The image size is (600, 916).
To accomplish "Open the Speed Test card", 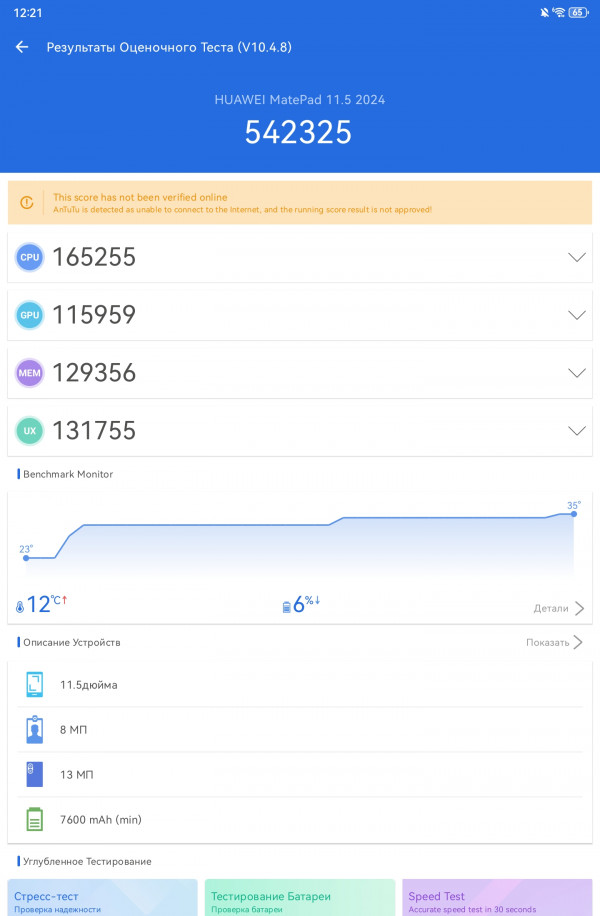I will (x=497, y=898).
